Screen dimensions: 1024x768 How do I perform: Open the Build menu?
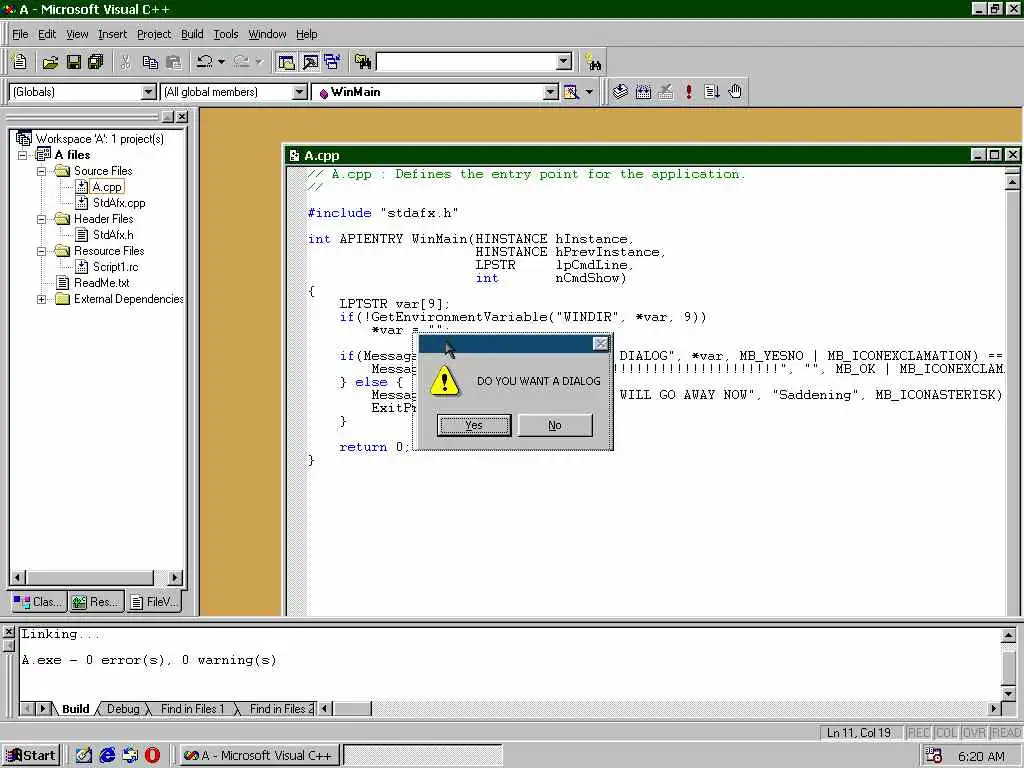(192, 34)
